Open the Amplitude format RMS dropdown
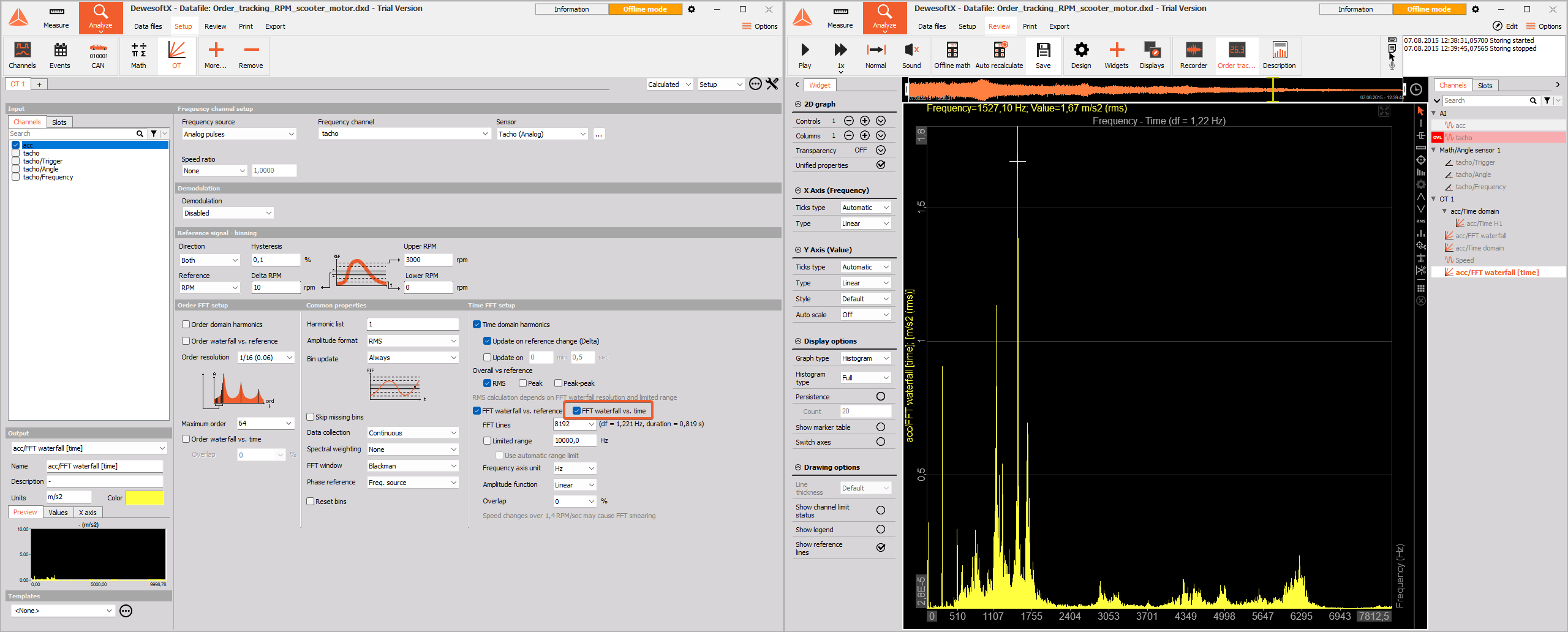Viewport: 1568px width, 632px height. 412,341
